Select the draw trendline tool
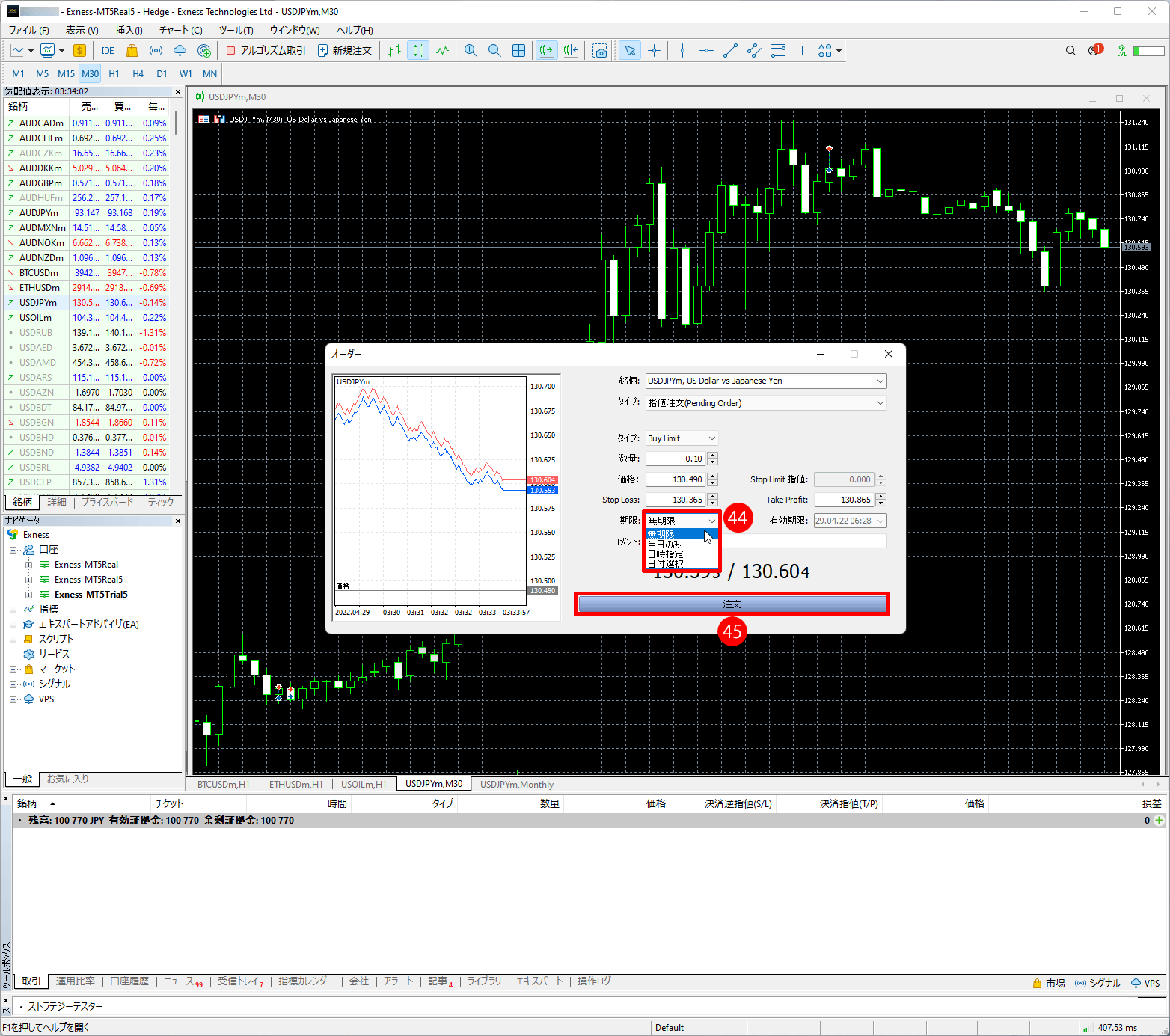 click(730, 50)
